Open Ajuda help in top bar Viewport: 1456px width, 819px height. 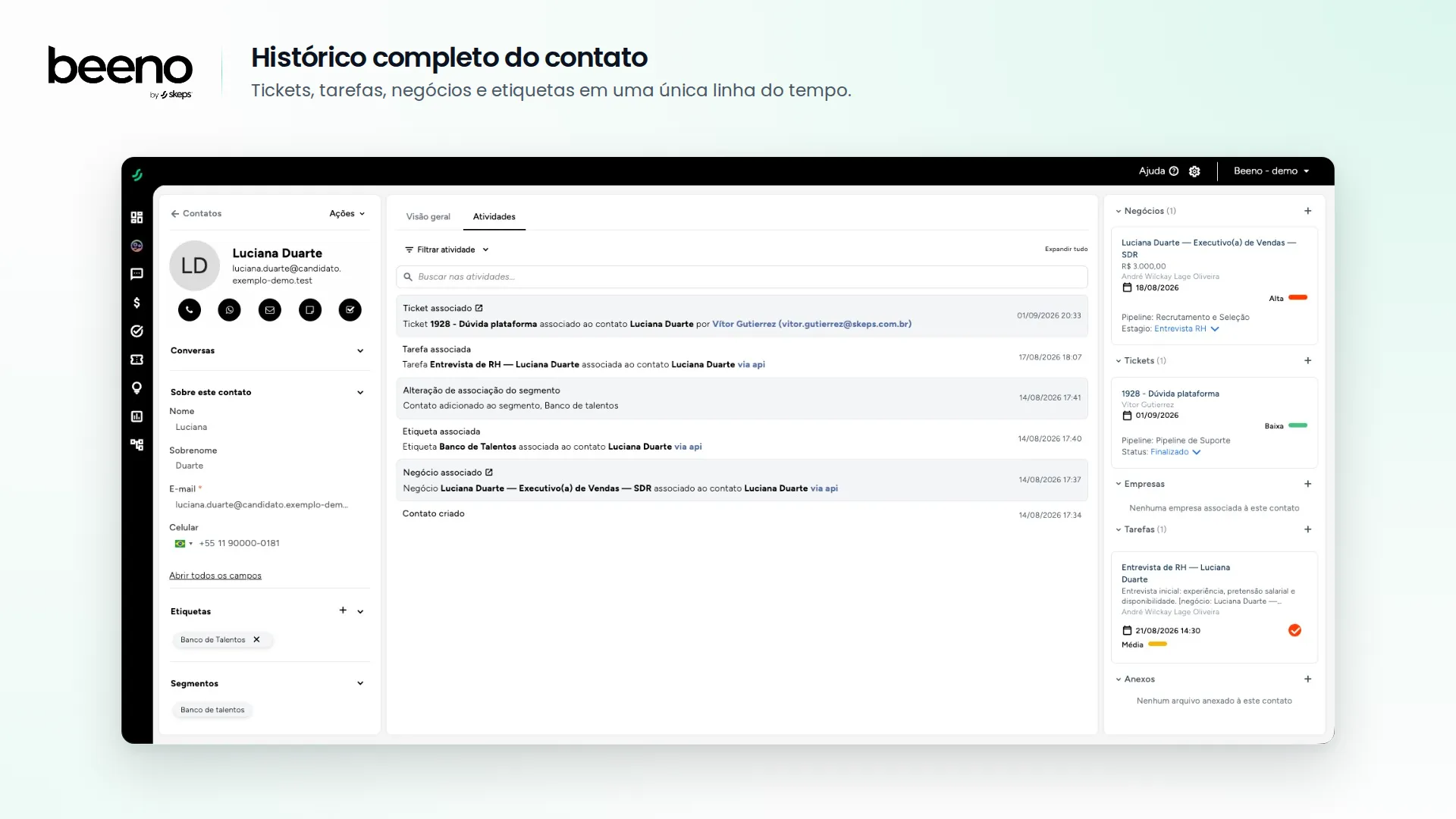coord(1159,171)
